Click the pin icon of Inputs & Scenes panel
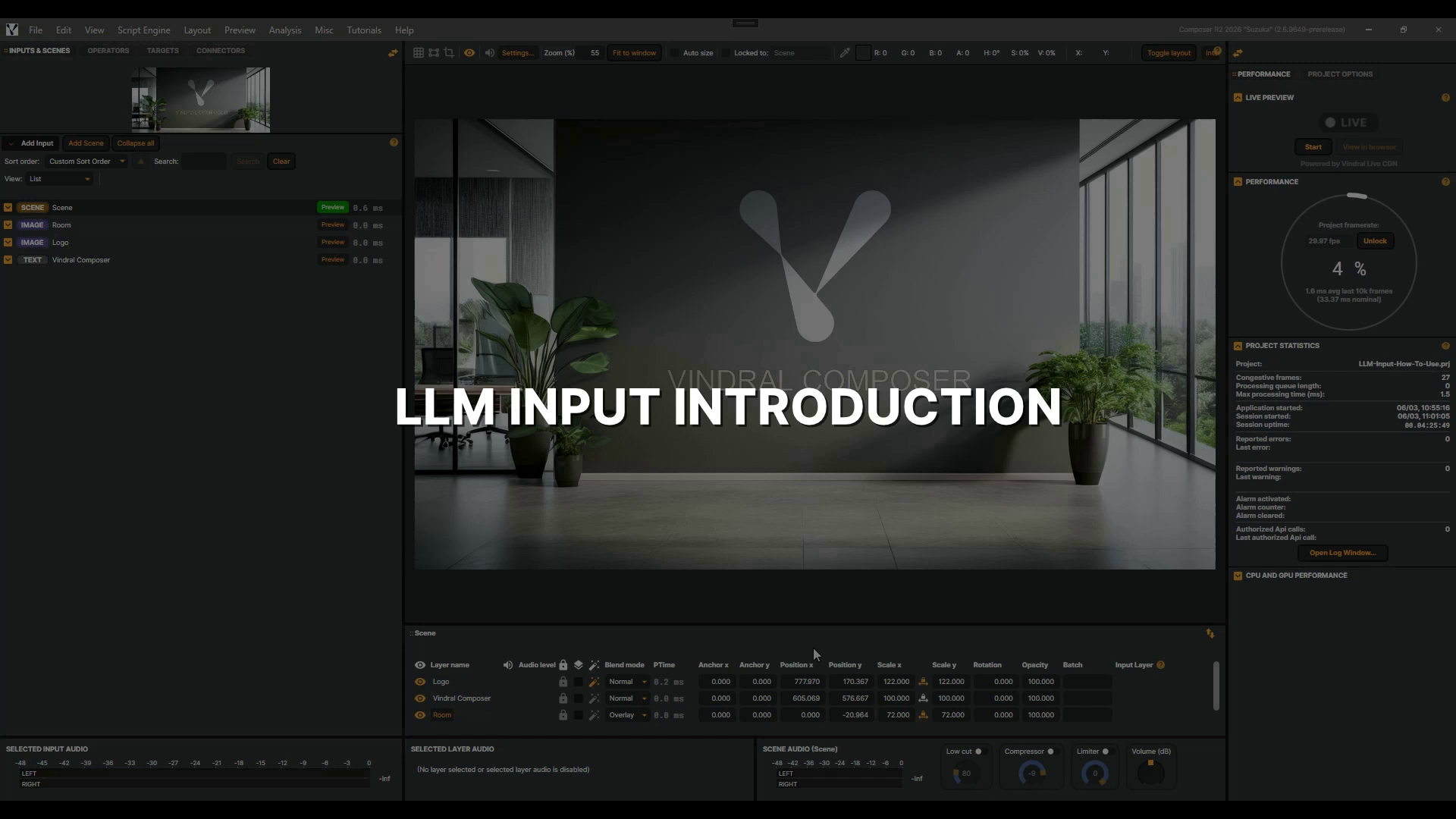The height and width of the screenshot is (819, 1456). (x=393, y=52)
